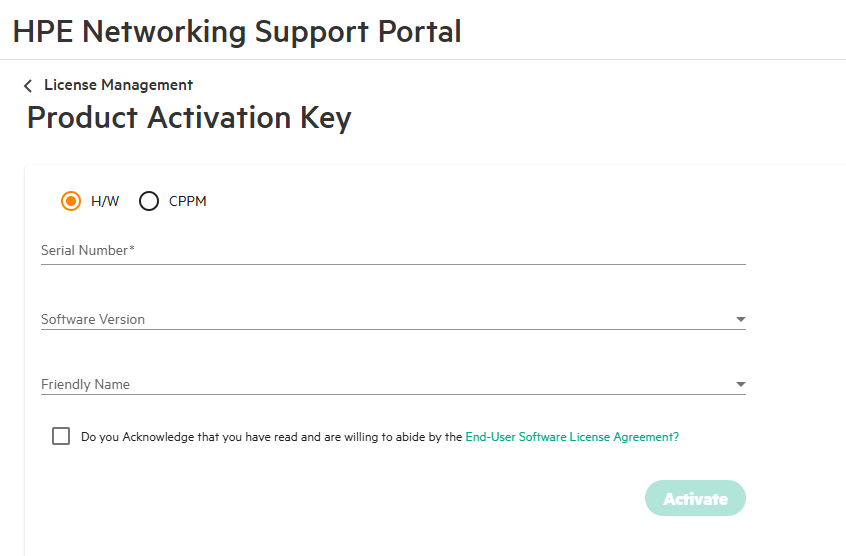The height and width of the screenshot is (556, 846).
Task: Open the Software Version combo box
Action: (x=393, y=319)
